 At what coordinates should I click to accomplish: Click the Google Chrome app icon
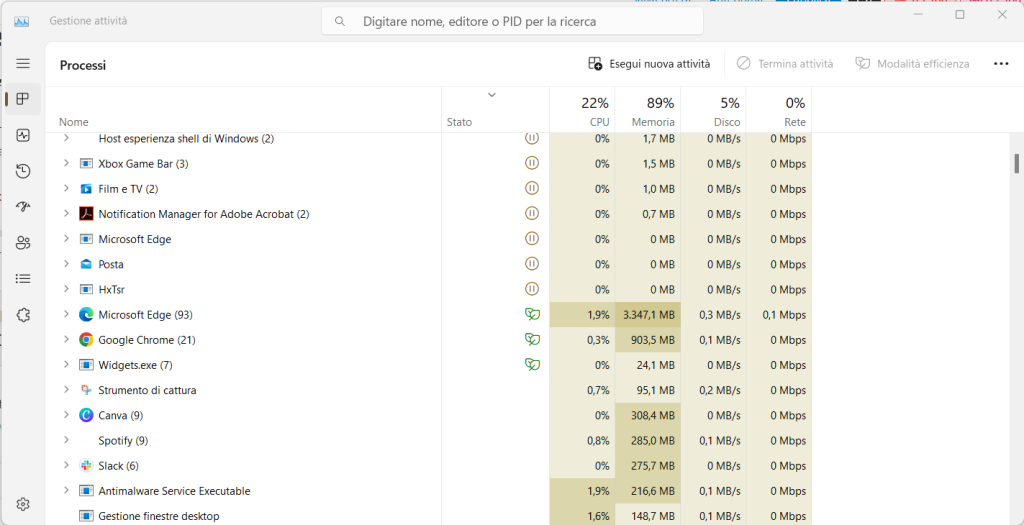[x=86, y=340]
